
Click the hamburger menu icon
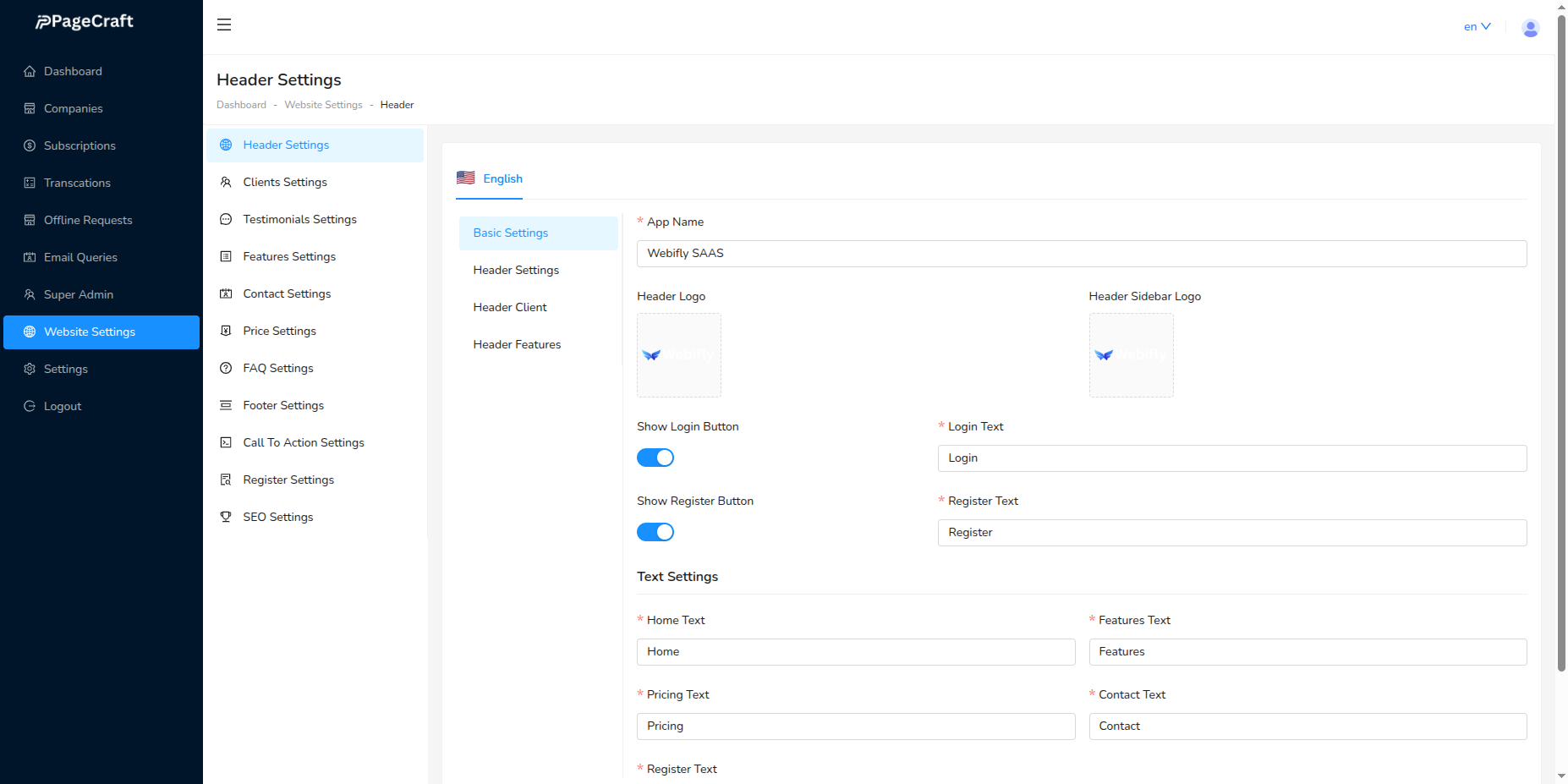224,25
